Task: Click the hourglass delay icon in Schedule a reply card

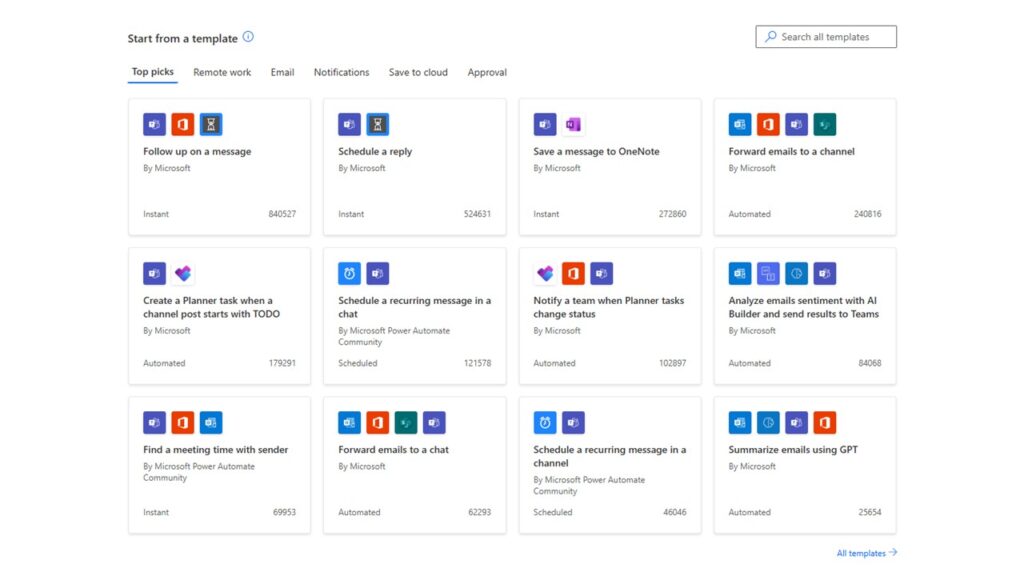Action: coord(377,124)
